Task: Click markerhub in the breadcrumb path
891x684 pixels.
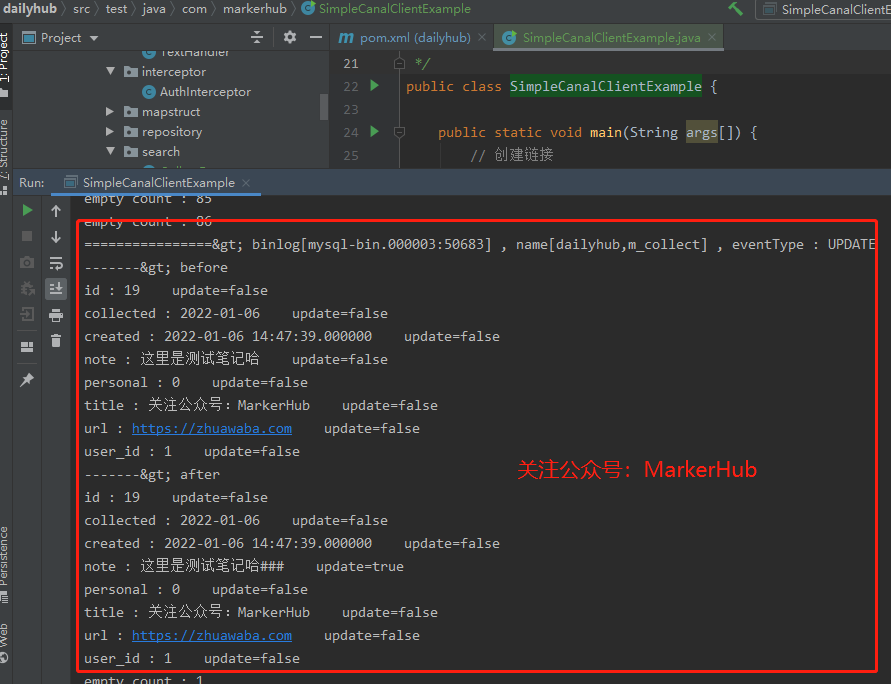Action: [x=255, y=9]
